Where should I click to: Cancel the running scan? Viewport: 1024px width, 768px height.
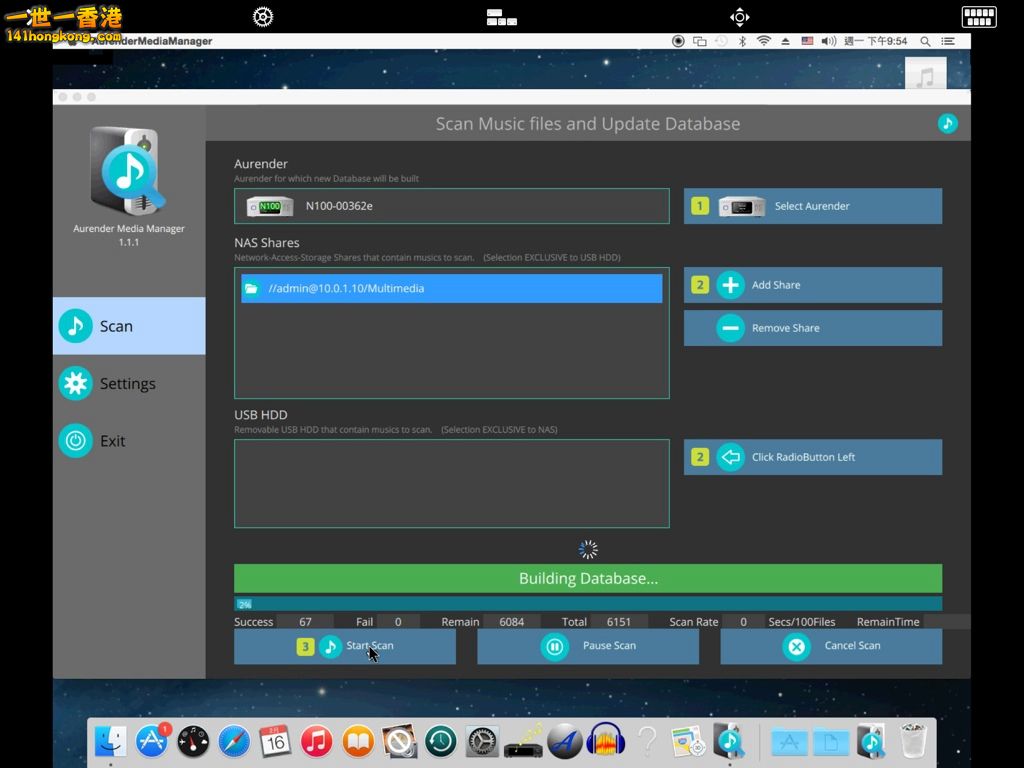pyautogui.click(x=831, y=646)
